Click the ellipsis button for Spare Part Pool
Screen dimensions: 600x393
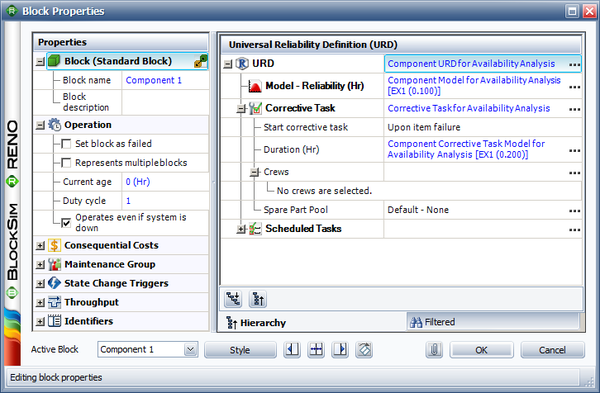574,210
